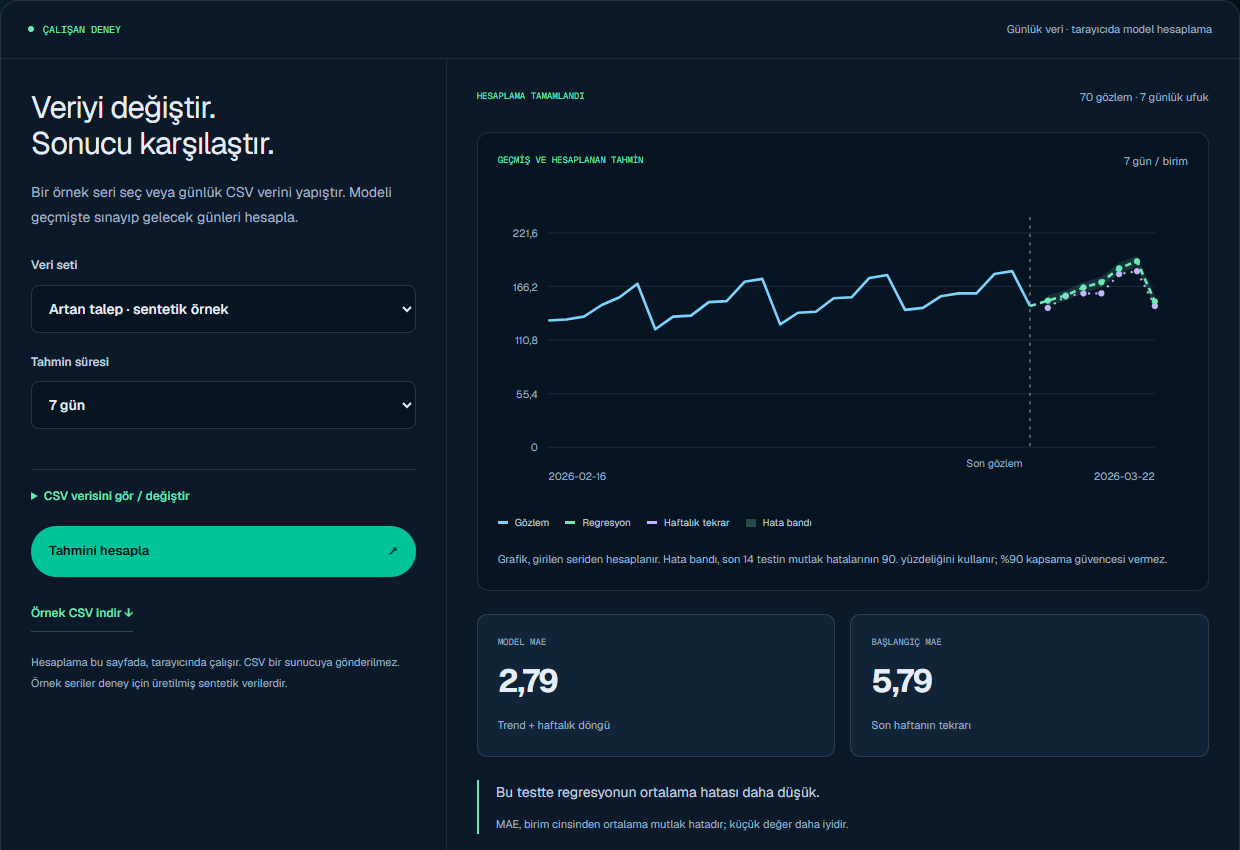Click the y-axis value 221,6
This screenshot has height=850, width=1240.
[x=525, y=233]
